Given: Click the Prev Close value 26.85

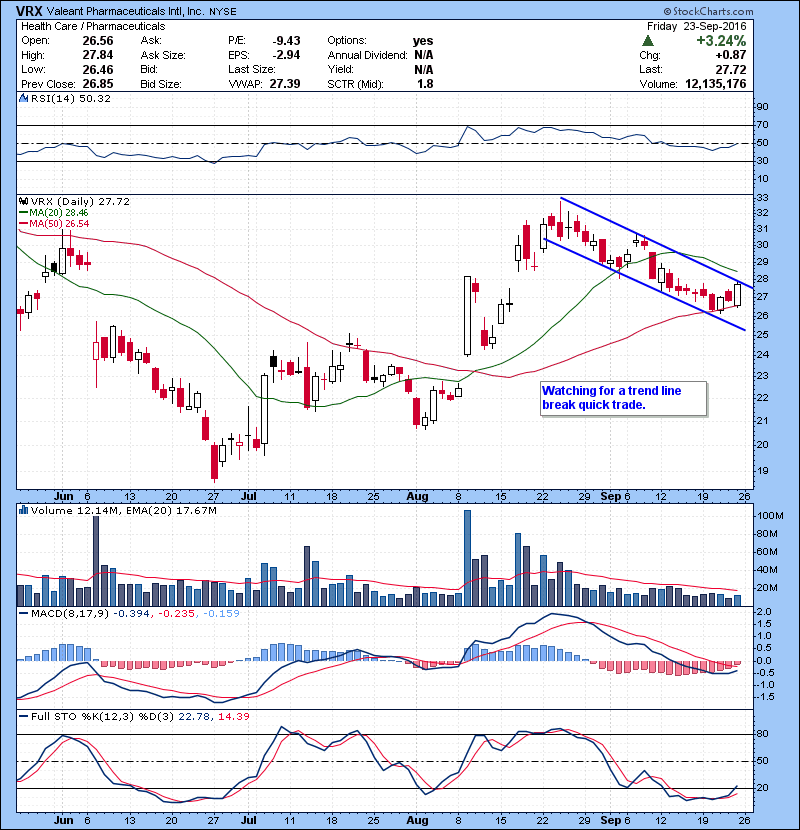Looking at the screenshot, I should (98, 84).
